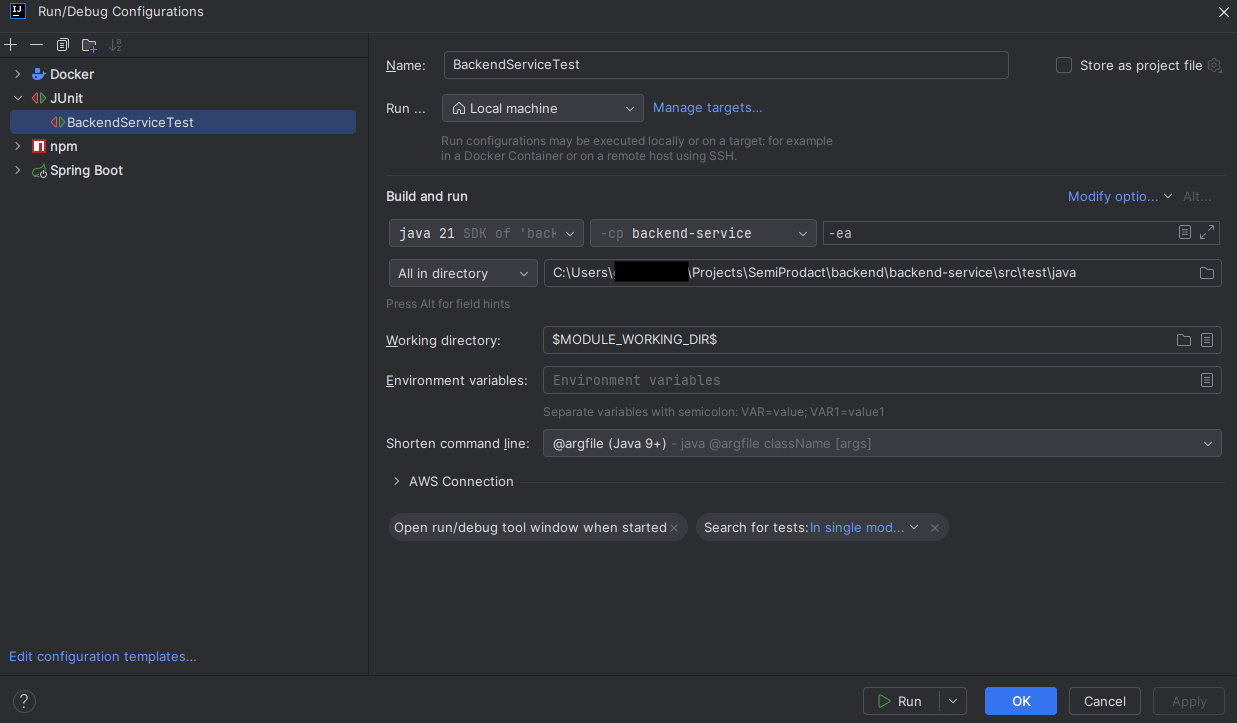The width and height of the screenshot is (1237, 723).
Task: Open the java 21 SDK dropdown
Action: coord(486,233)
